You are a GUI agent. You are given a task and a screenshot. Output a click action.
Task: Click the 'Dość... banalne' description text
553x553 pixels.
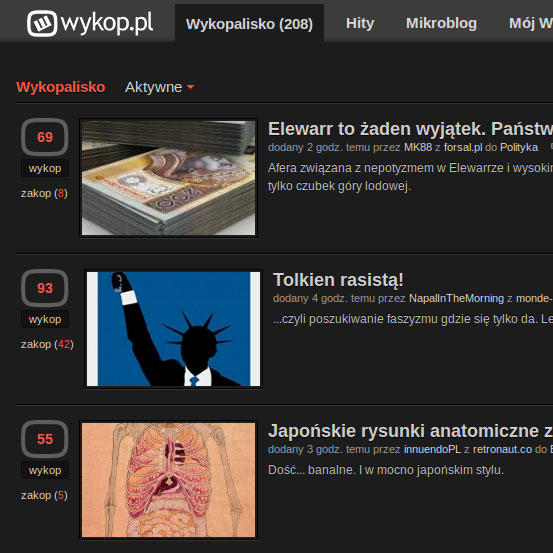tap(386, 470)
